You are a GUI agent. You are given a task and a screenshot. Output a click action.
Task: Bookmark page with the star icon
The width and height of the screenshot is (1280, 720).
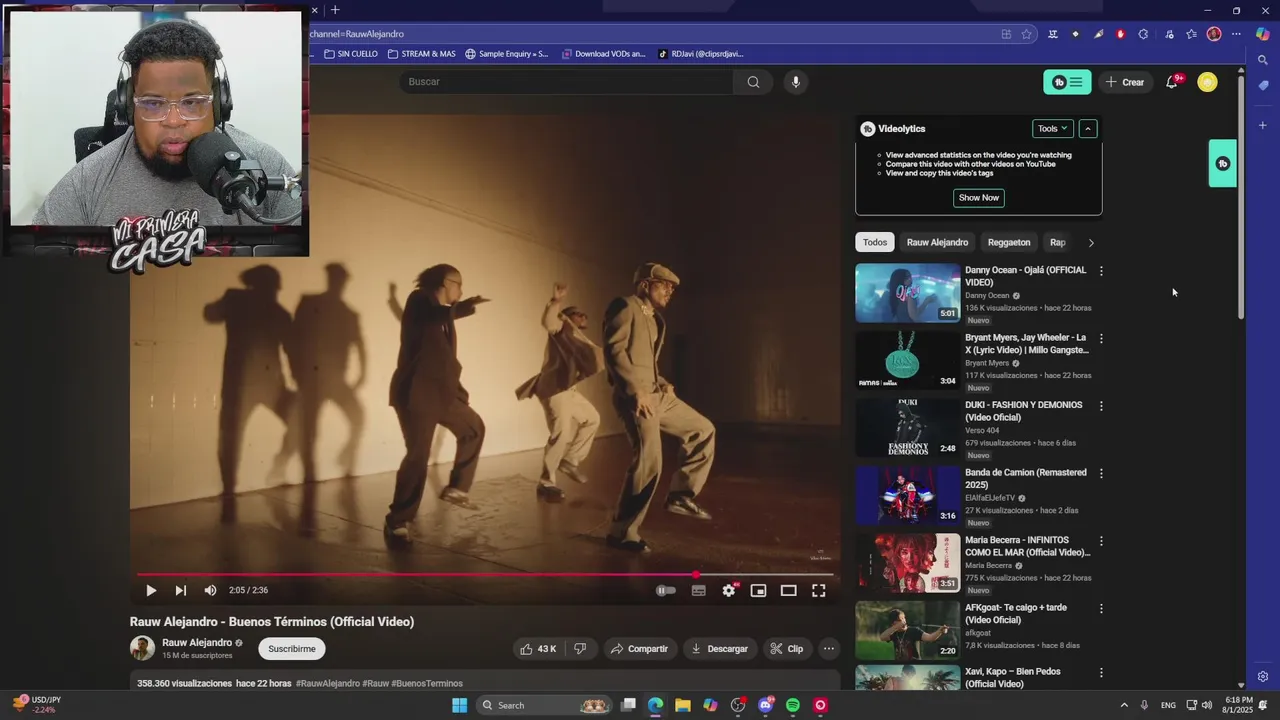coord(1026,34)
